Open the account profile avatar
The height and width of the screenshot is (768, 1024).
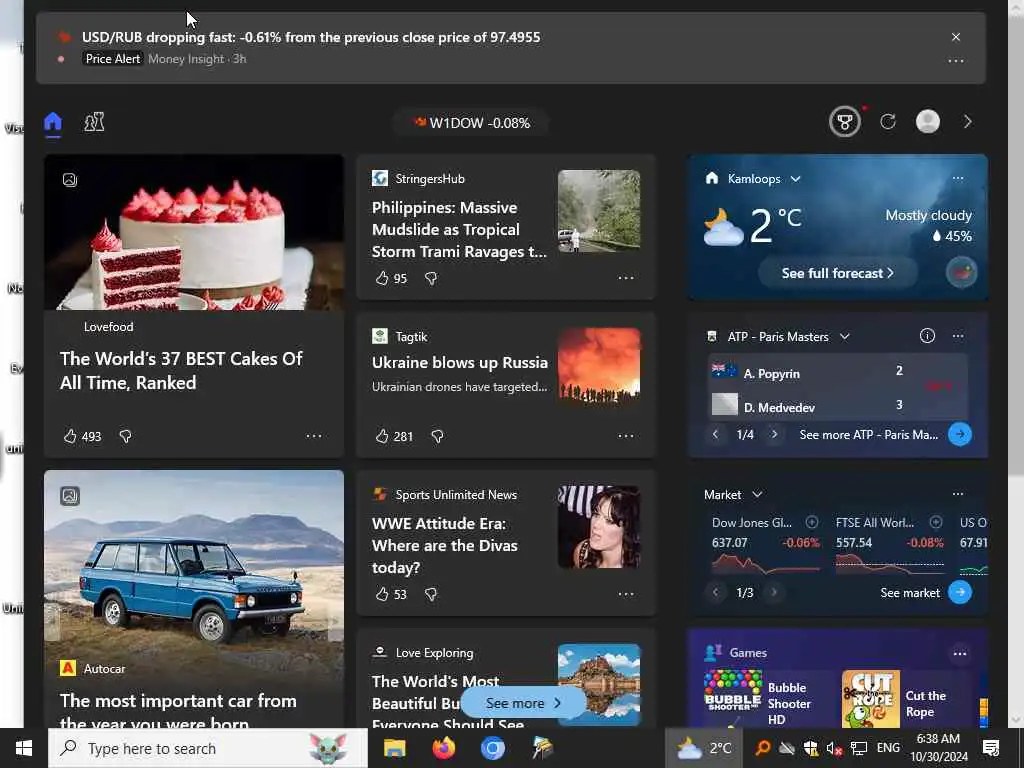pyautogui.click(x=928, y=122)
